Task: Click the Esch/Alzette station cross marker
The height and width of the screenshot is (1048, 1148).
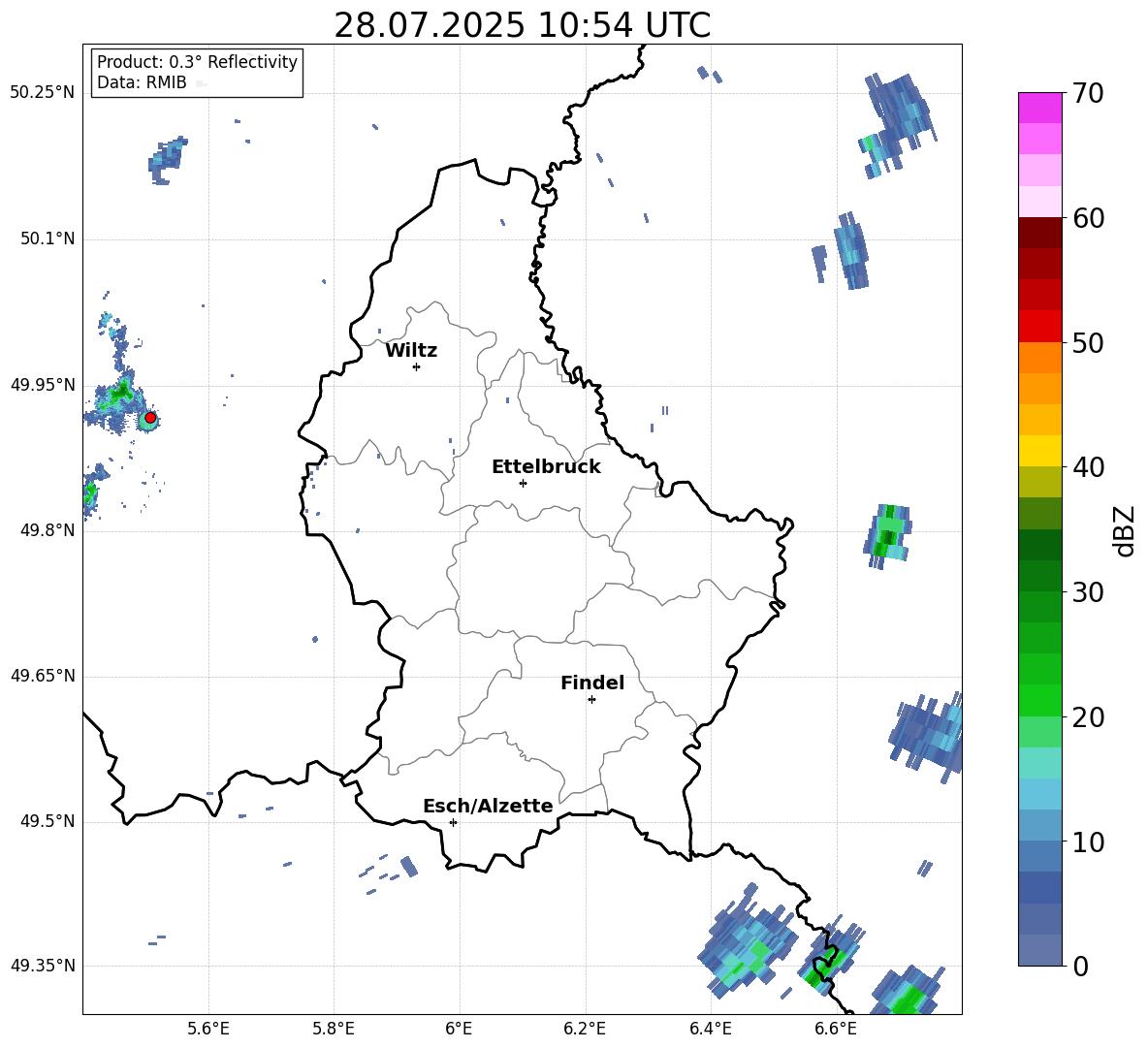Action: 453,822
